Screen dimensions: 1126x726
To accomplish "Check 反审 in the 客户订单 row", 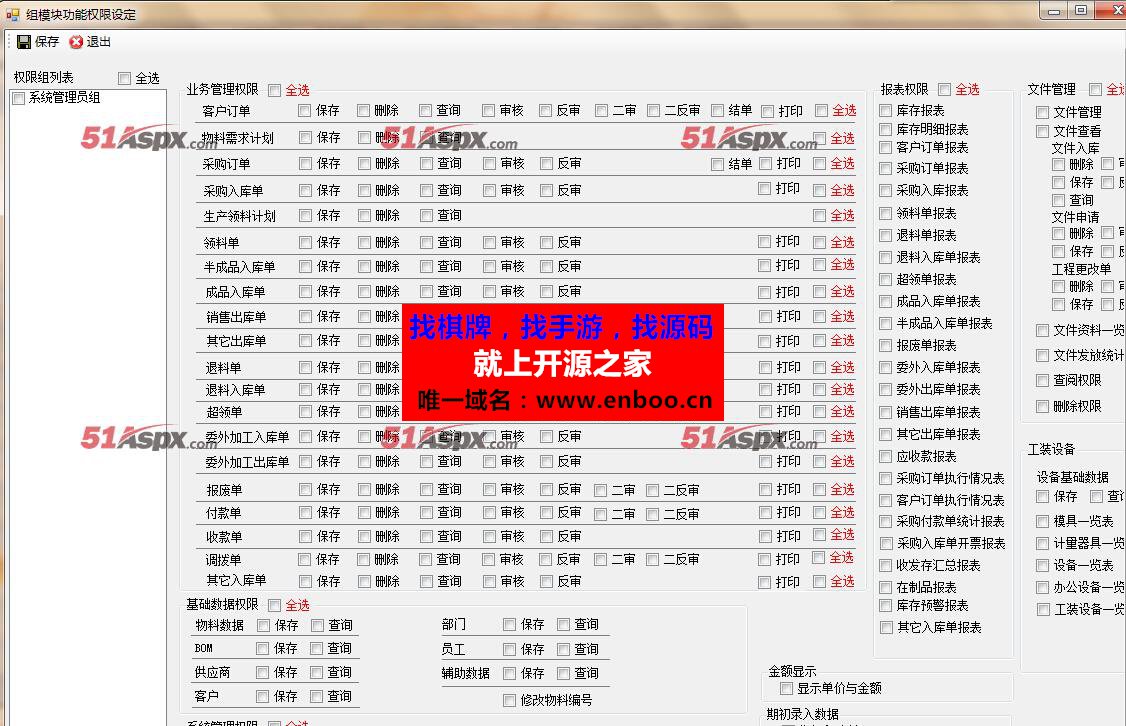I will point(545,111).
